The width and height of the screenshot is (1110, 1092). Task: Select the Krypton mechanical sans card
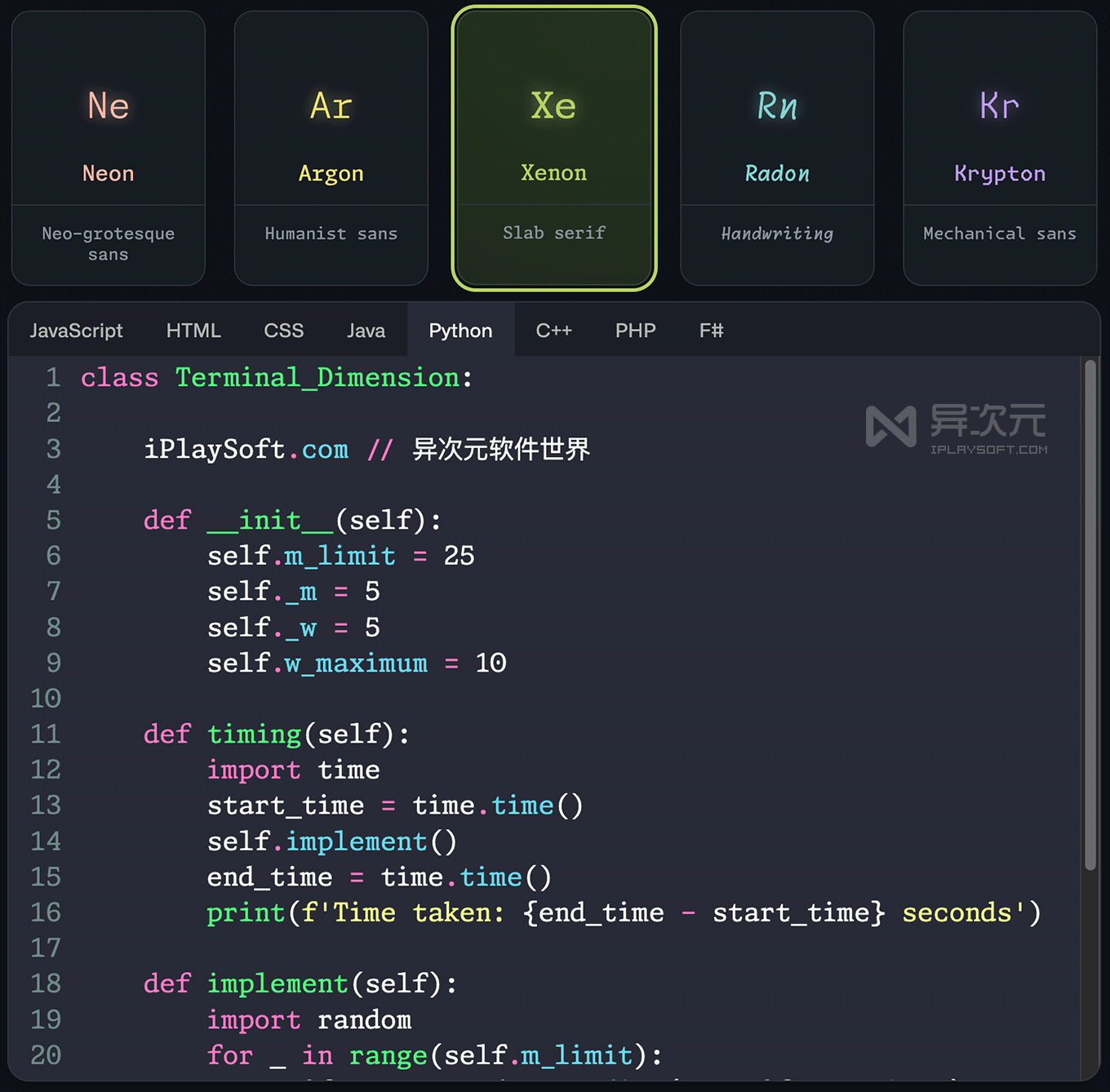(x=999, y=149)
